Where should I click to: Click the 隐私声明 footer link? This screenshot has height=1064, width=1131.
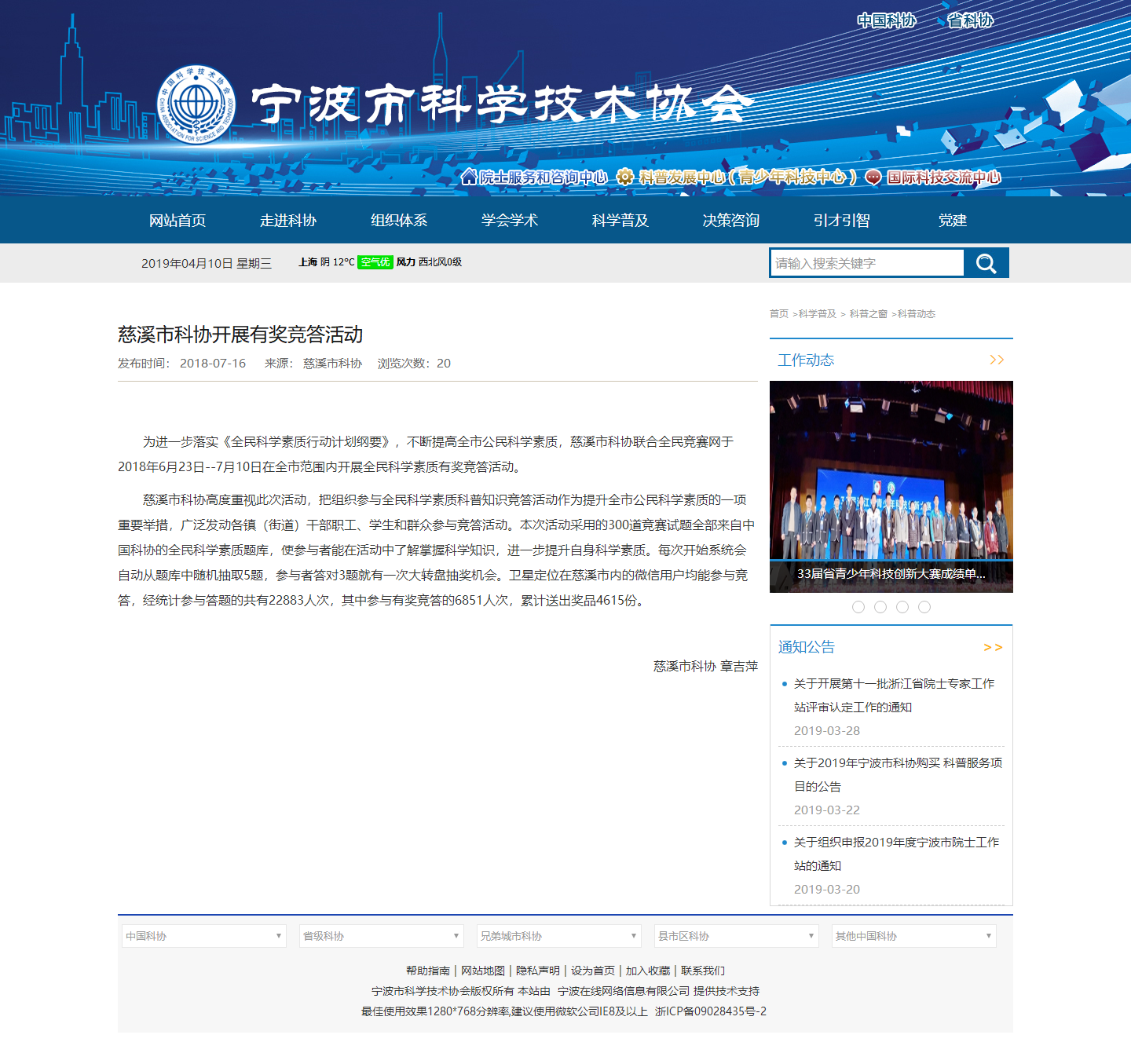[538, 971]
